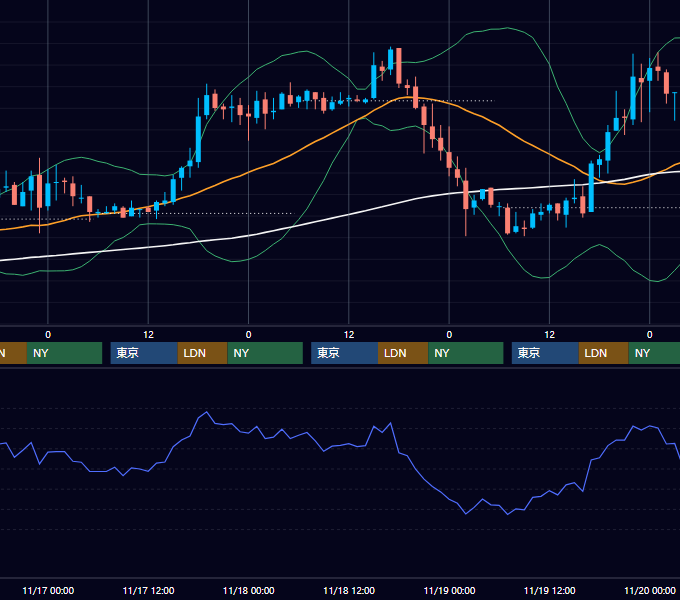Click the 11/19 00:00 time axis label
Viewport: 680px width, 600px height.
[x=449, y=590]
